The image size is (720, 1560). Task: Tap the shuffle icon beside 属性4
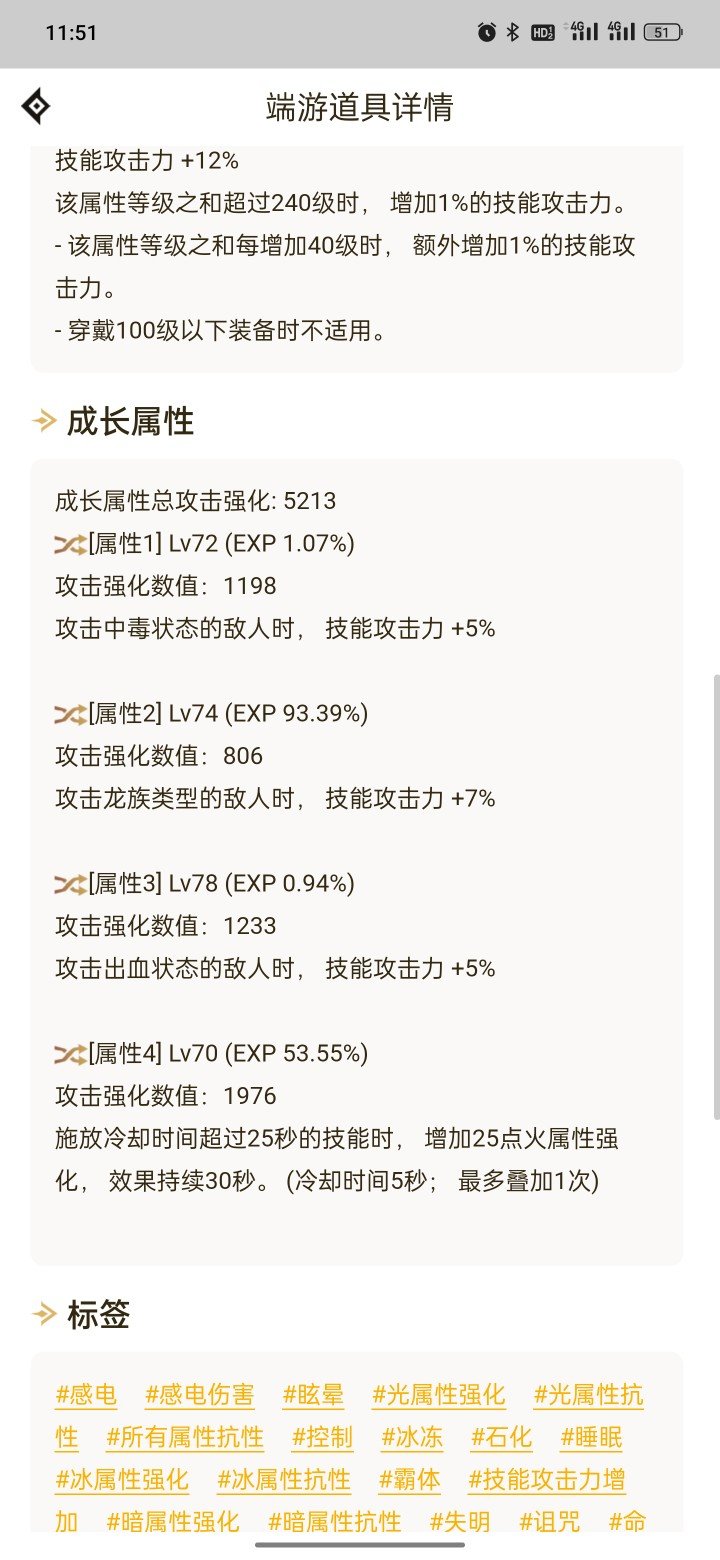pyautogui.click(x=70, y=1053)
